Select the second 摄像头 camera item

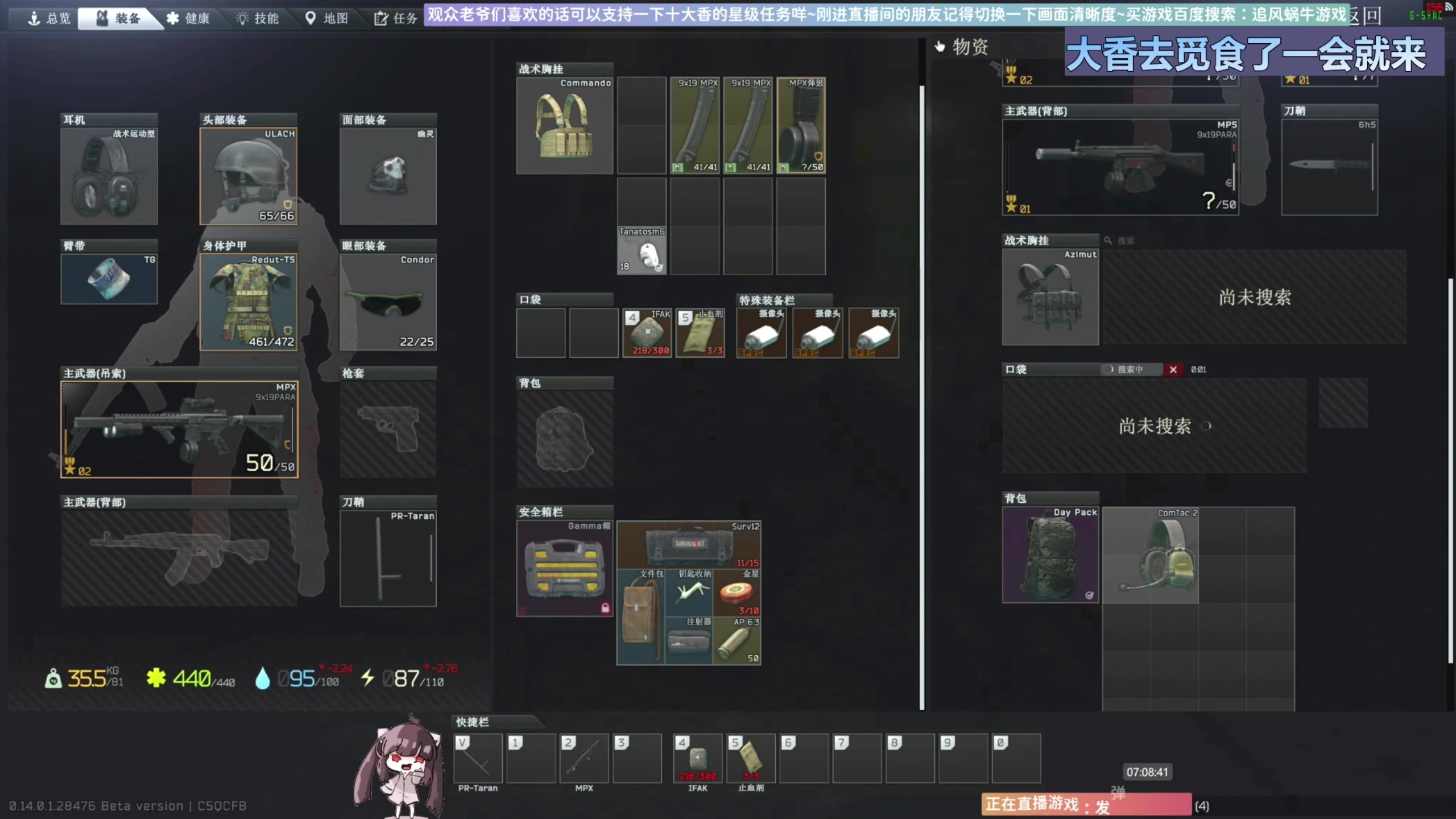coord(817,333)
